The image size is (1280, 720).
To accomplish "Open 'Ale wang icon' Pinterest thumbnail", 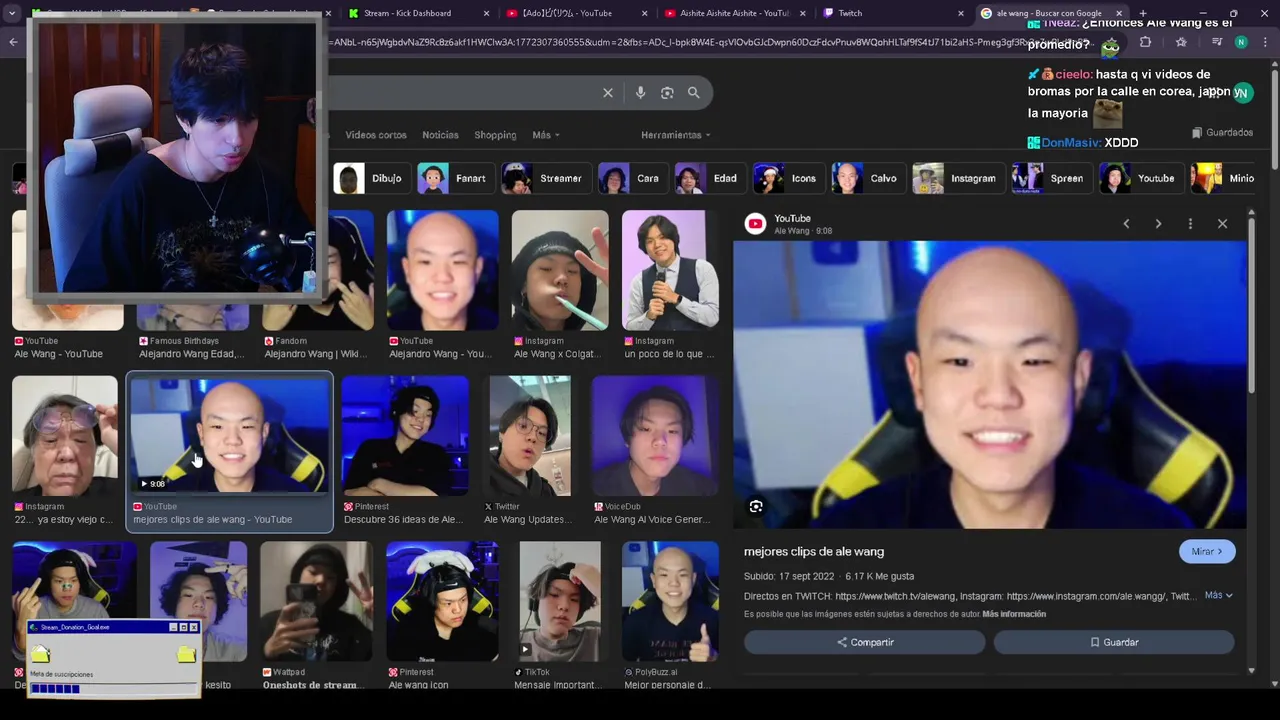I will click(x=442, y=601).
